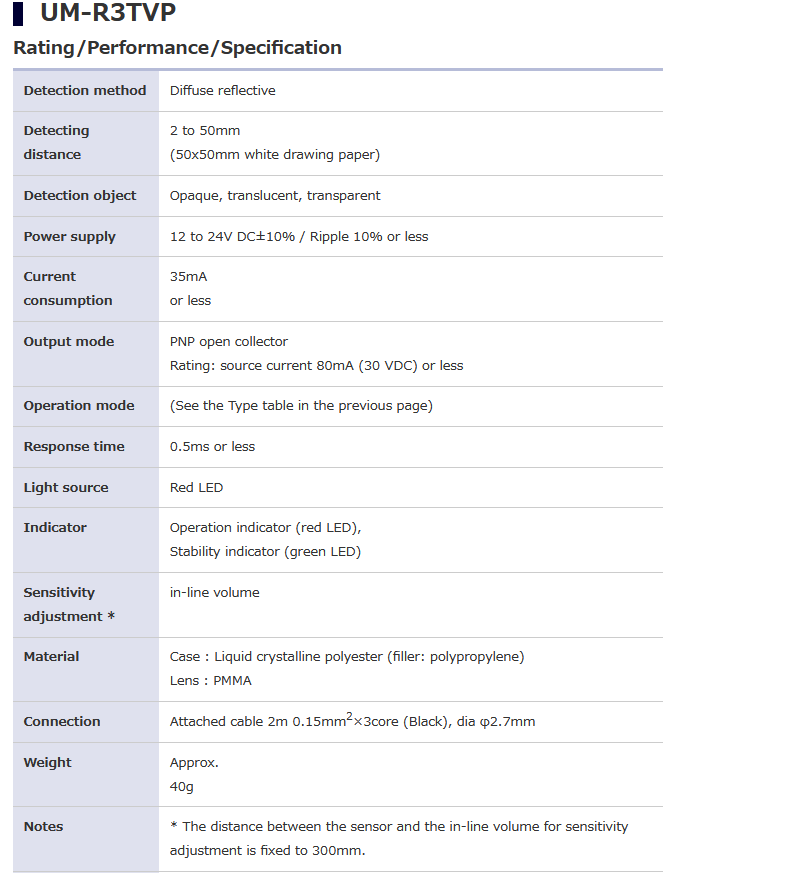Select the Lens : PMMA material text
This screenshot has width=795, height=873.
point(211,681)
